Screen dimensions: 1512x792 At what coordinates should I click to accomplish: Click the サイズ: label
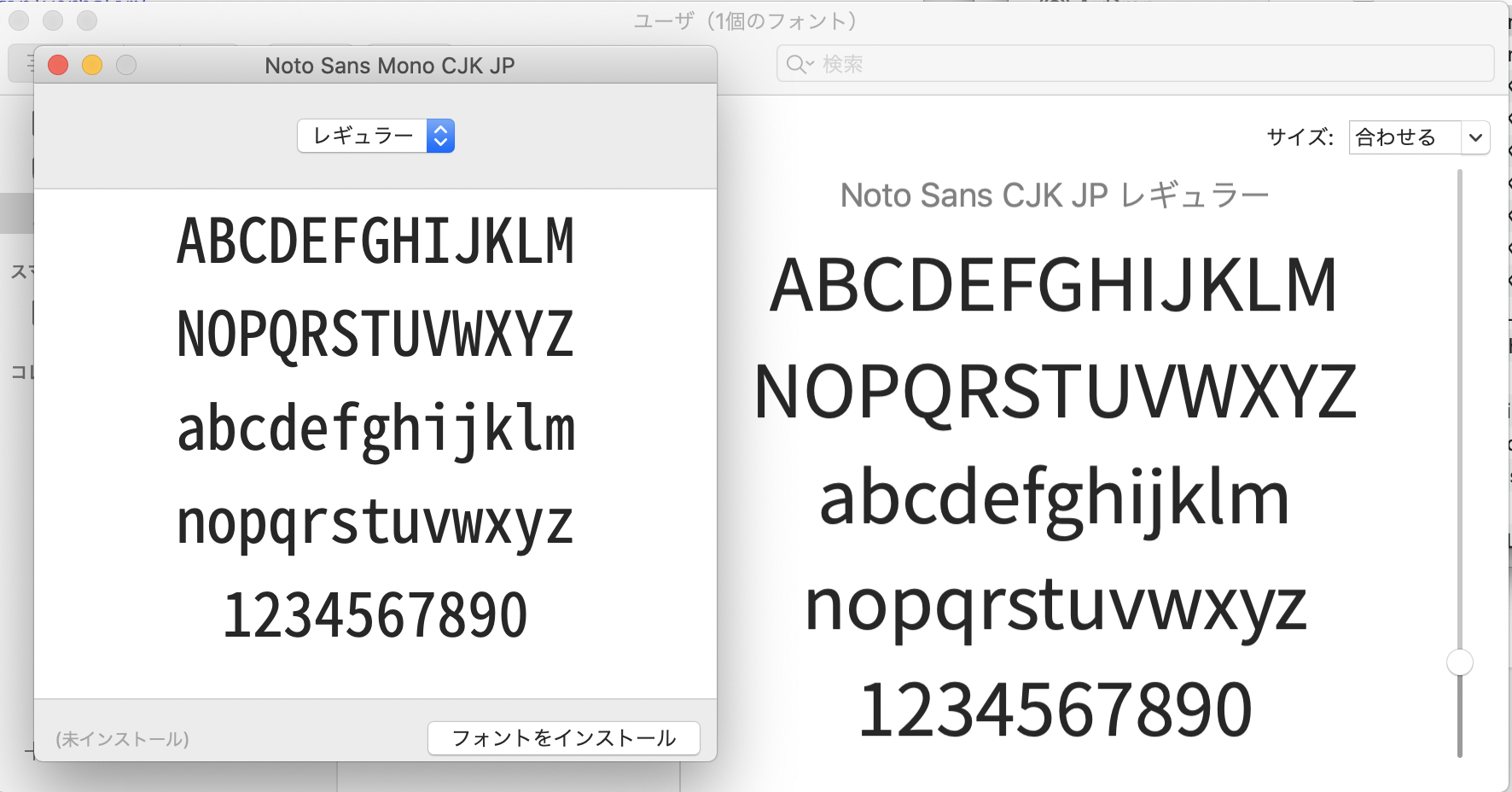[1300, 137]
